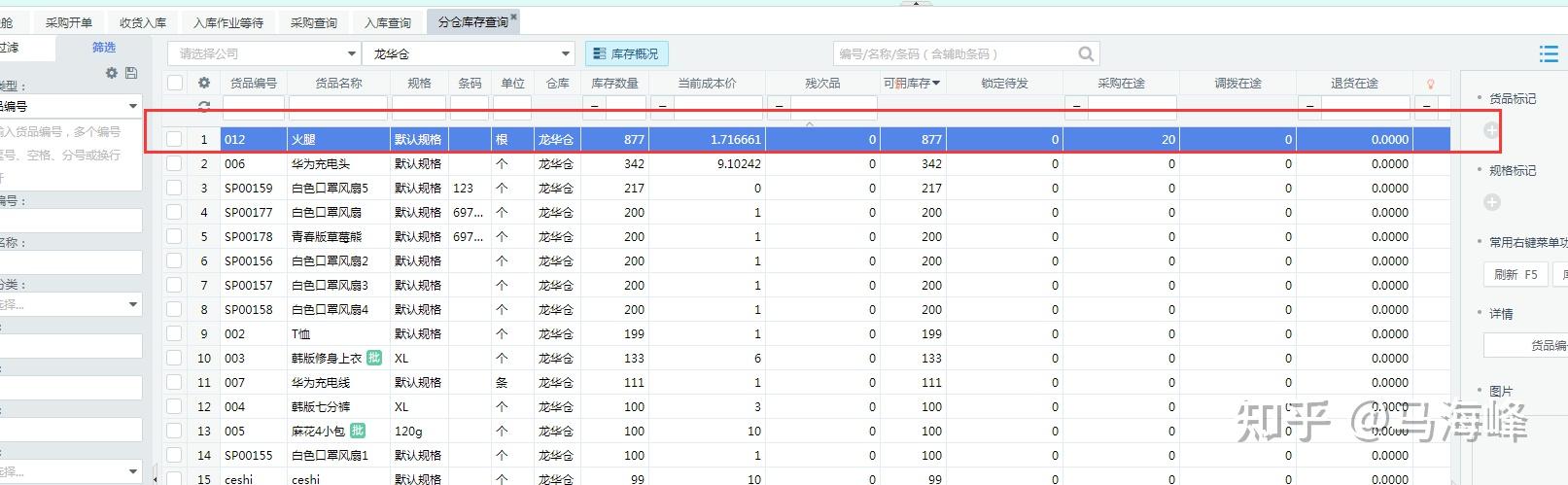Switch to the 采购查询 tab
The width and height of the screenshot is (1568, 485).
[314, 22]
